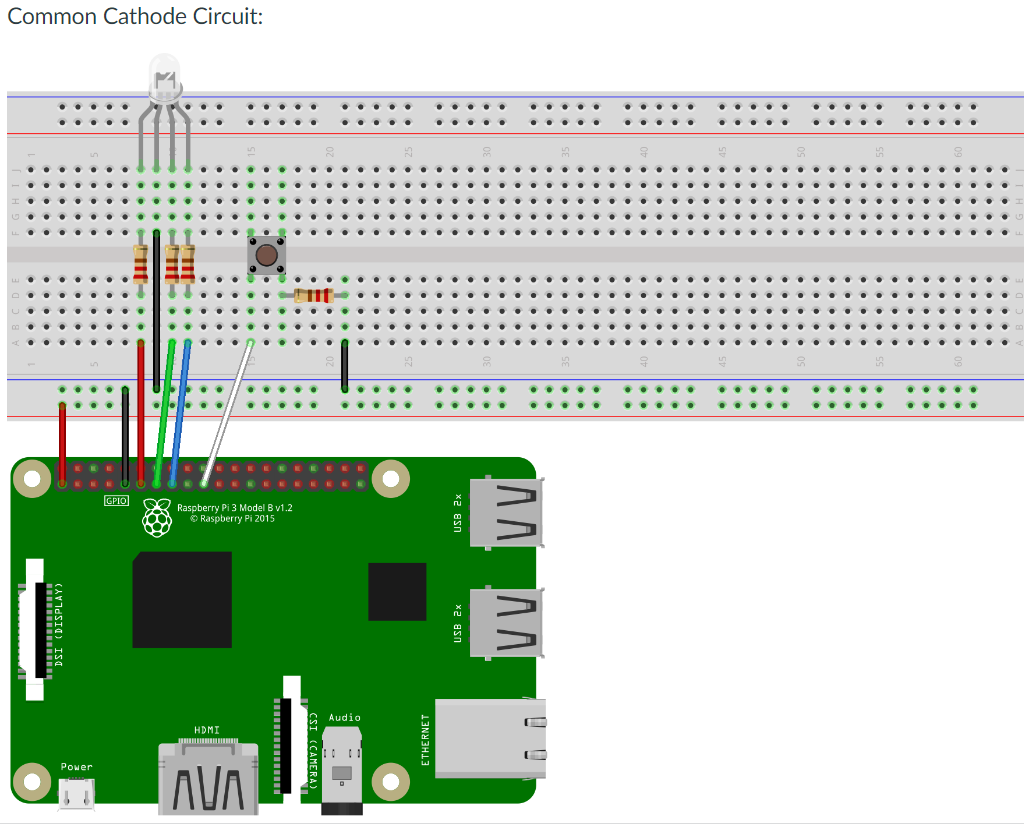
Task: Select the horizontal resistor near the button
Action: (x=313, y=295)
